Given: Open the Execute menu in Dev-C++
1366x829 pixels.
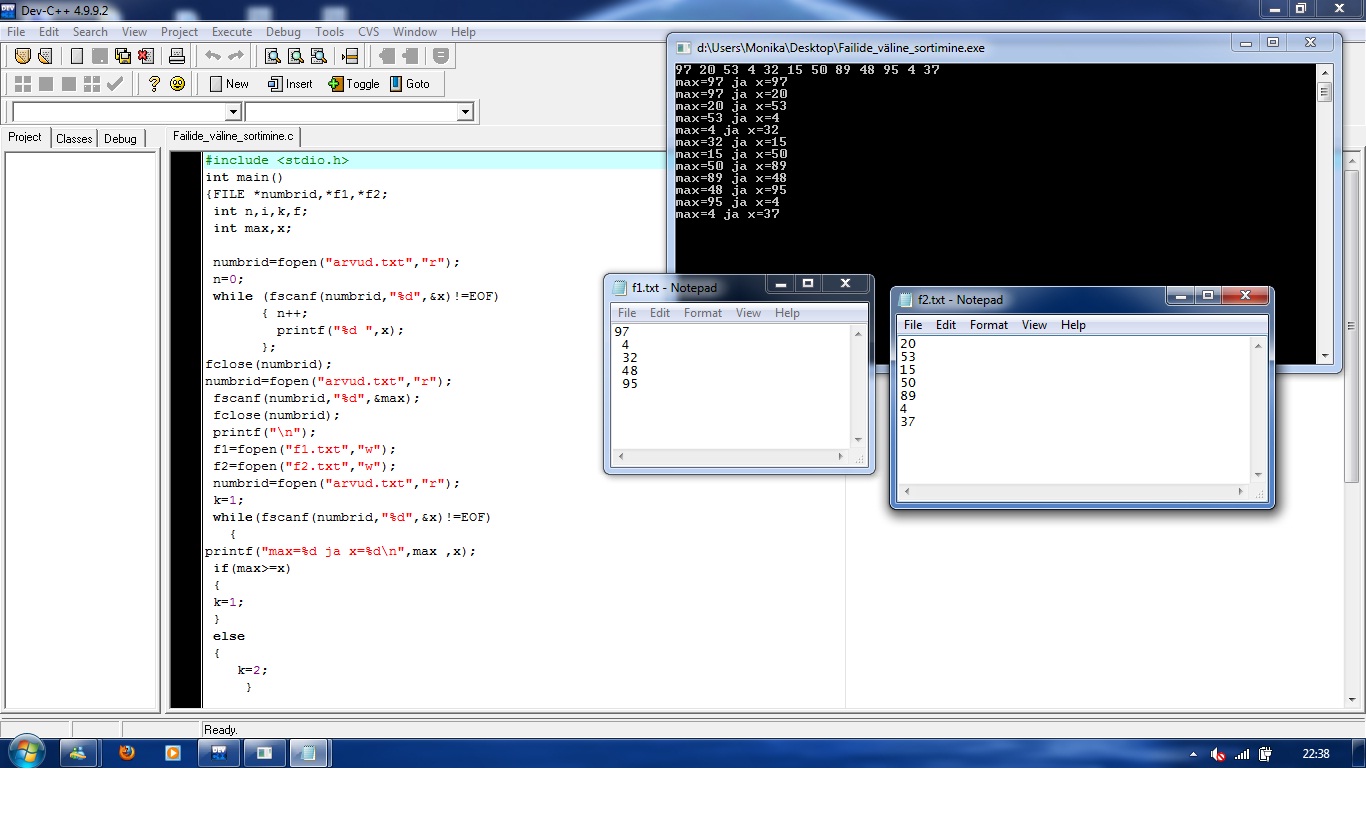Looking at the screenshot, I should tap(231, 32).
